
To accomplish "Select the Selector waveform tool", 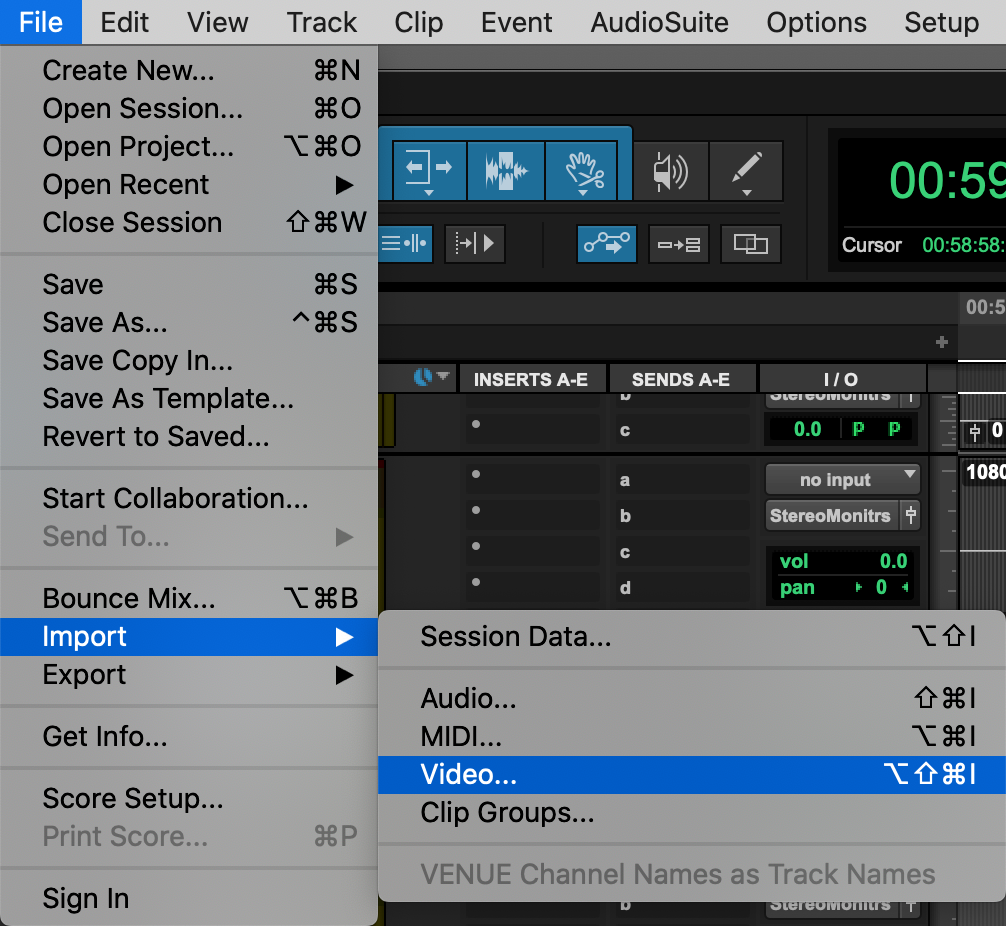I will click(506, 171).
